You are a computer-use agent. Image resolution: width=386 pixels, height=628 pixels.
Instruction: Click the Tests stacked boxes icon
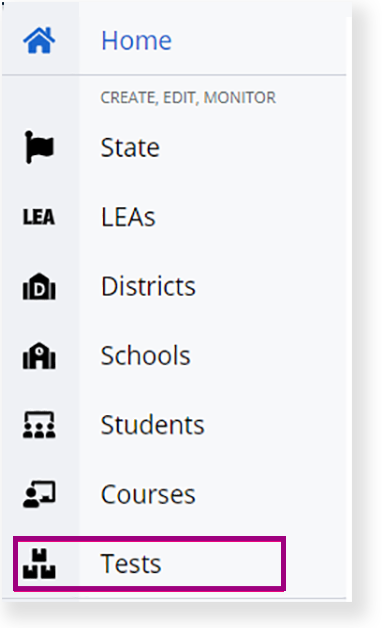[x=39, y=564]
